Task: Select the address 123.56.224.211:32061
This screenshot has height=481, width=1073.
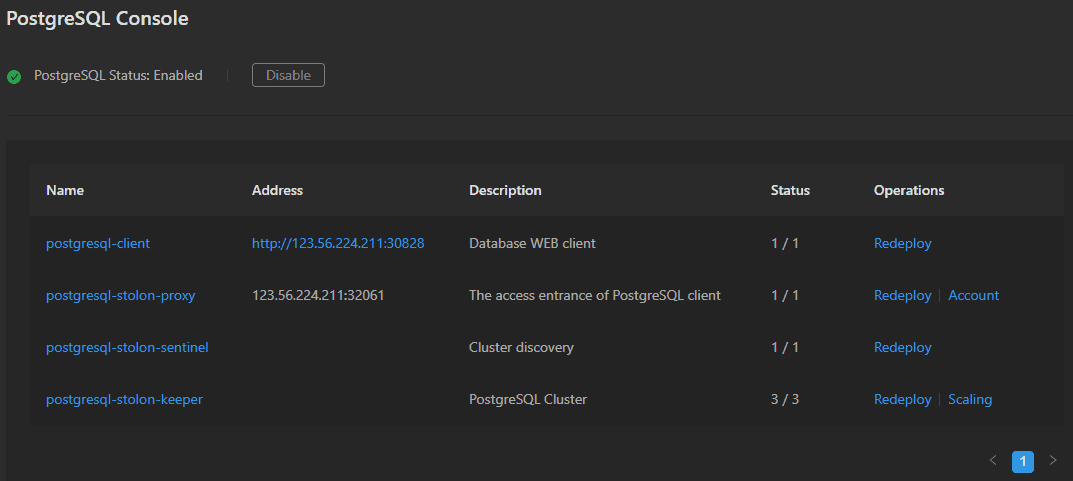Action: 318,296
